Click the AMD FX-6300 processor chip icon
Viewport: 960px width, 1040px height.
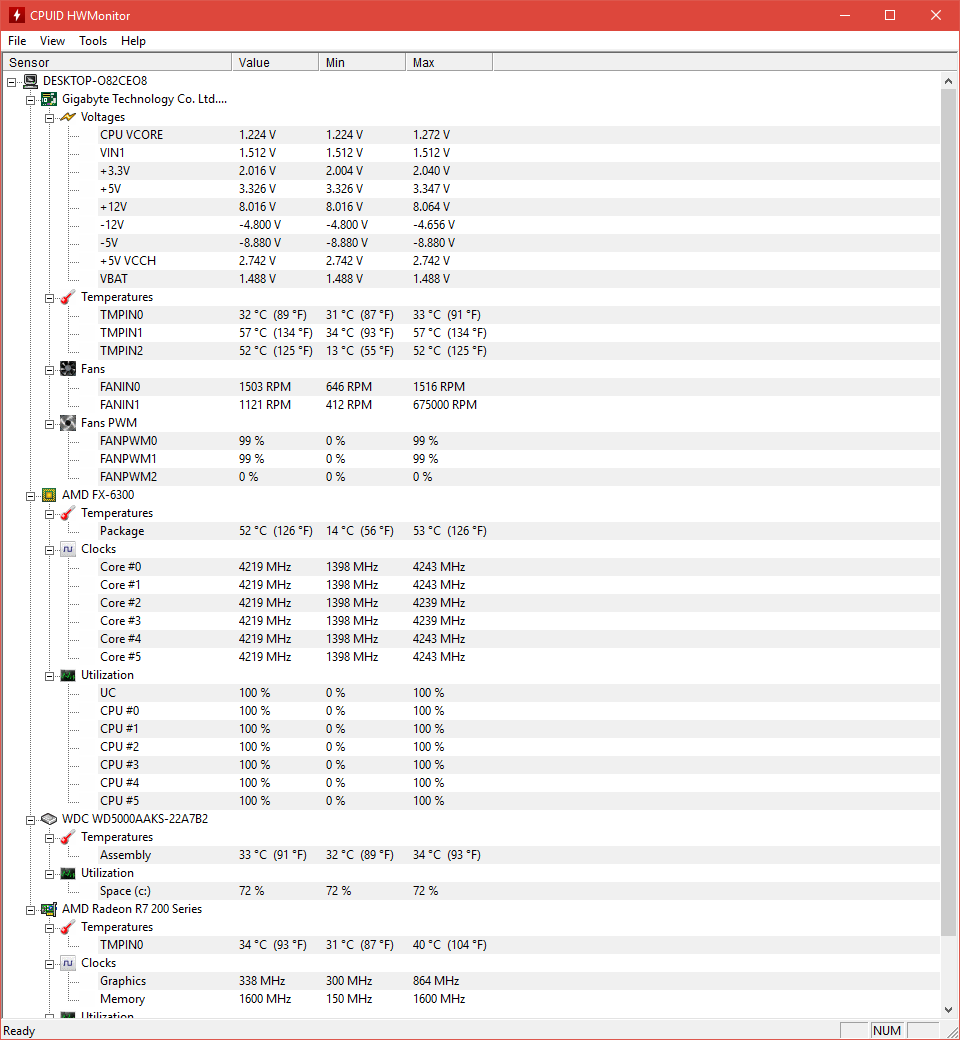point(49,495)
